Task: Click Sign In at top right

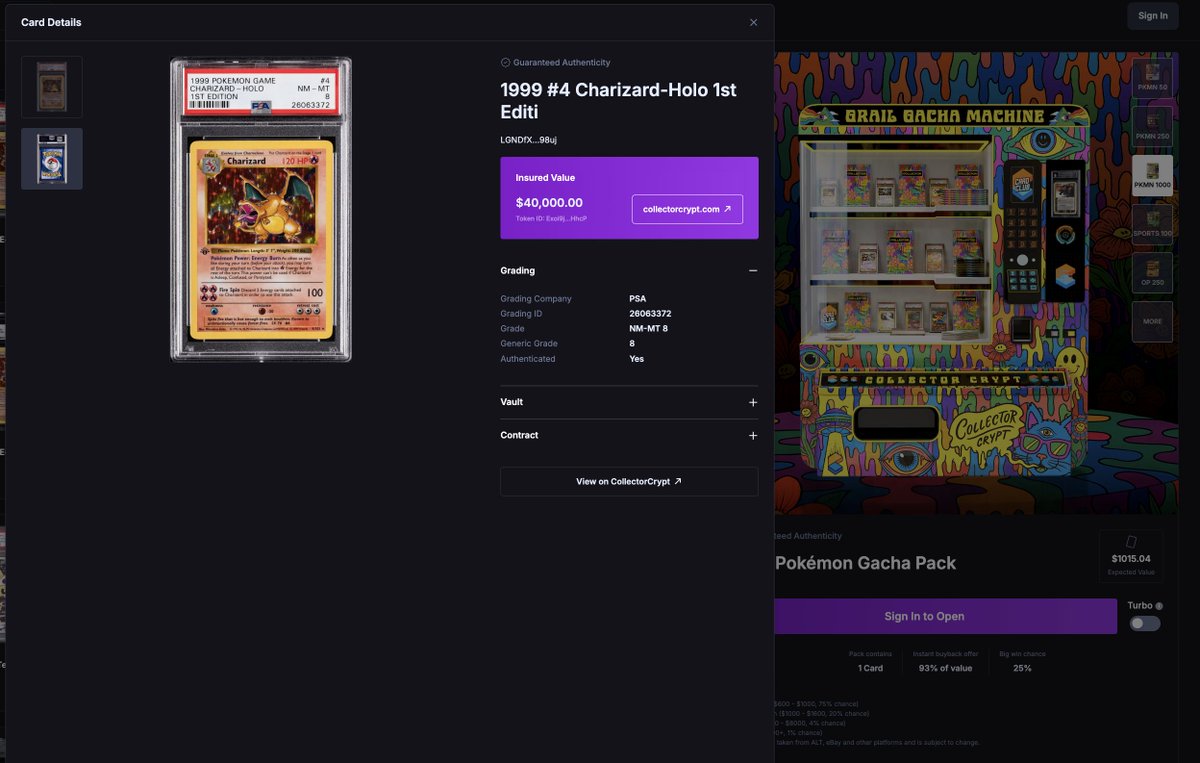Action: point(1152,16)
